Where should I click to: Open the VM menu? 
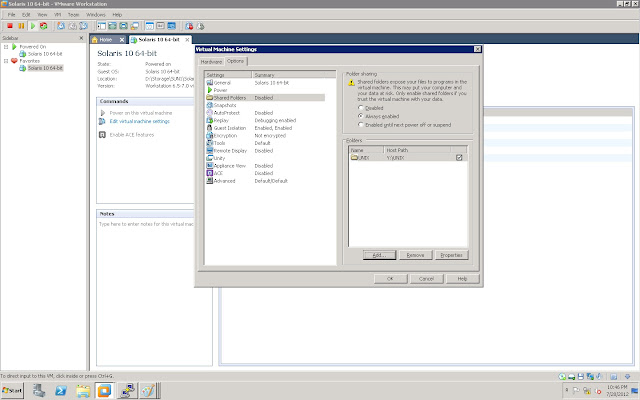[x=58, y=15]
